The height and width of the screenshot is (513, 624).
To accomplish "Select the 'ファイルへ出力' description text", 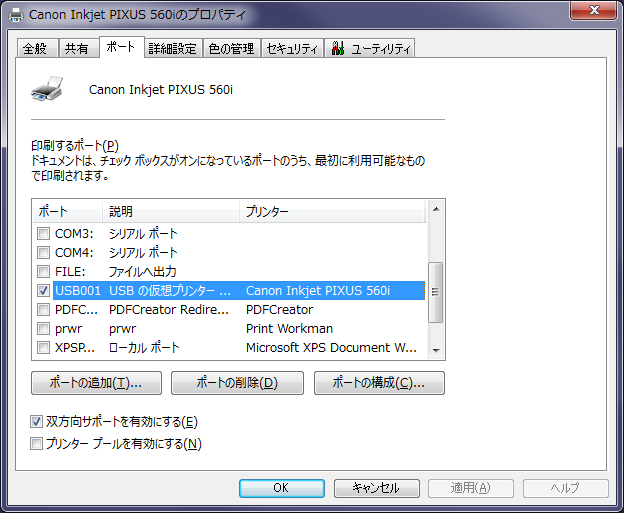I will [142, 271].
